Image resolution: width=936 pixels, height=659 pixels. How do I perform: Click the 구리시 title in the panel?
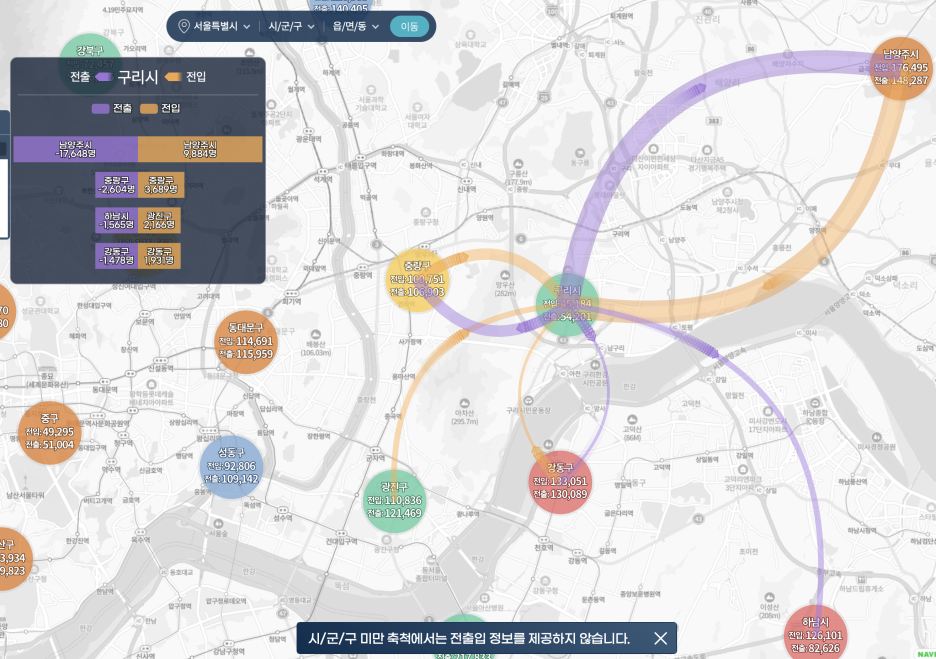pyautogui.click(x=138, y=76)
